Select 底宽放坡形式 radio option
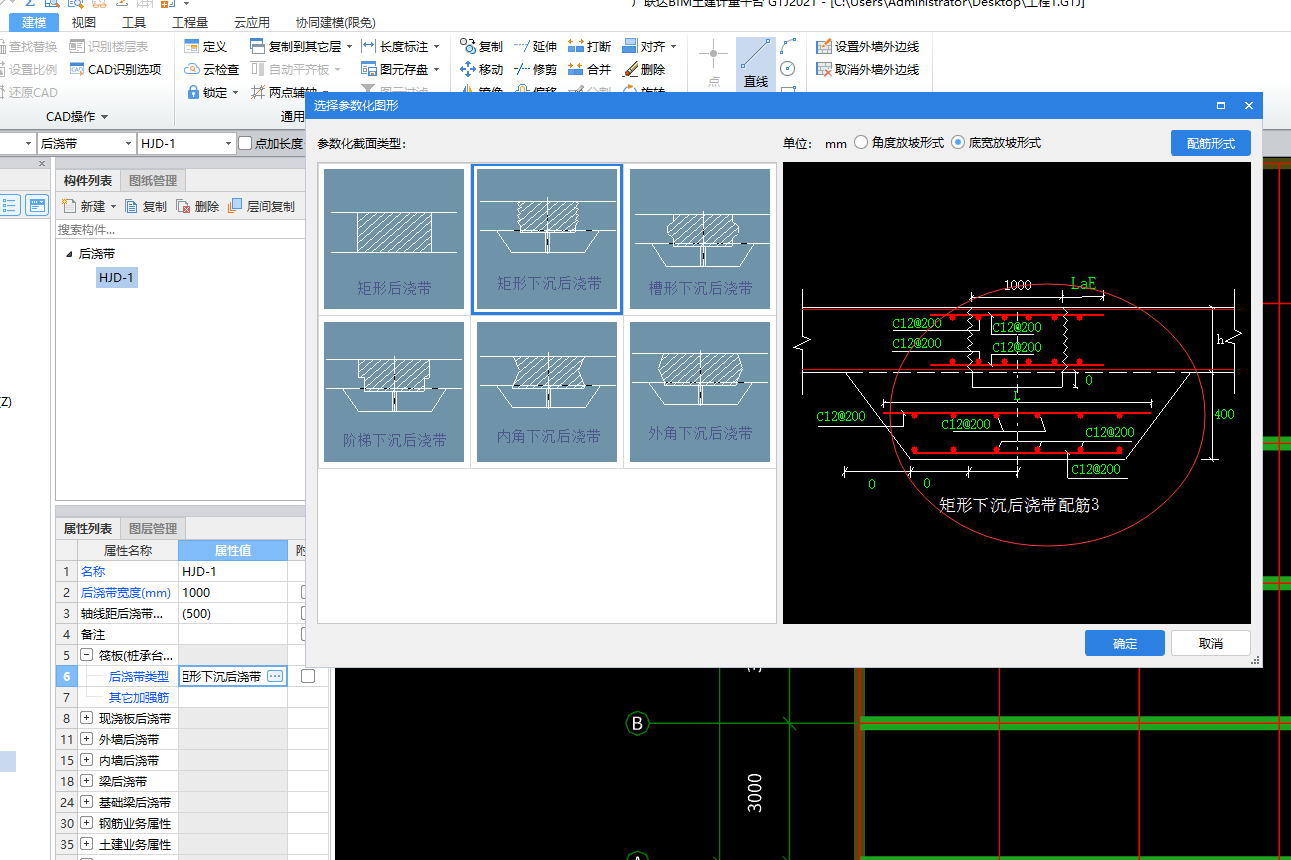This screenshot has height=860, width=1291. pyautogui.click(x=957, y=143)
